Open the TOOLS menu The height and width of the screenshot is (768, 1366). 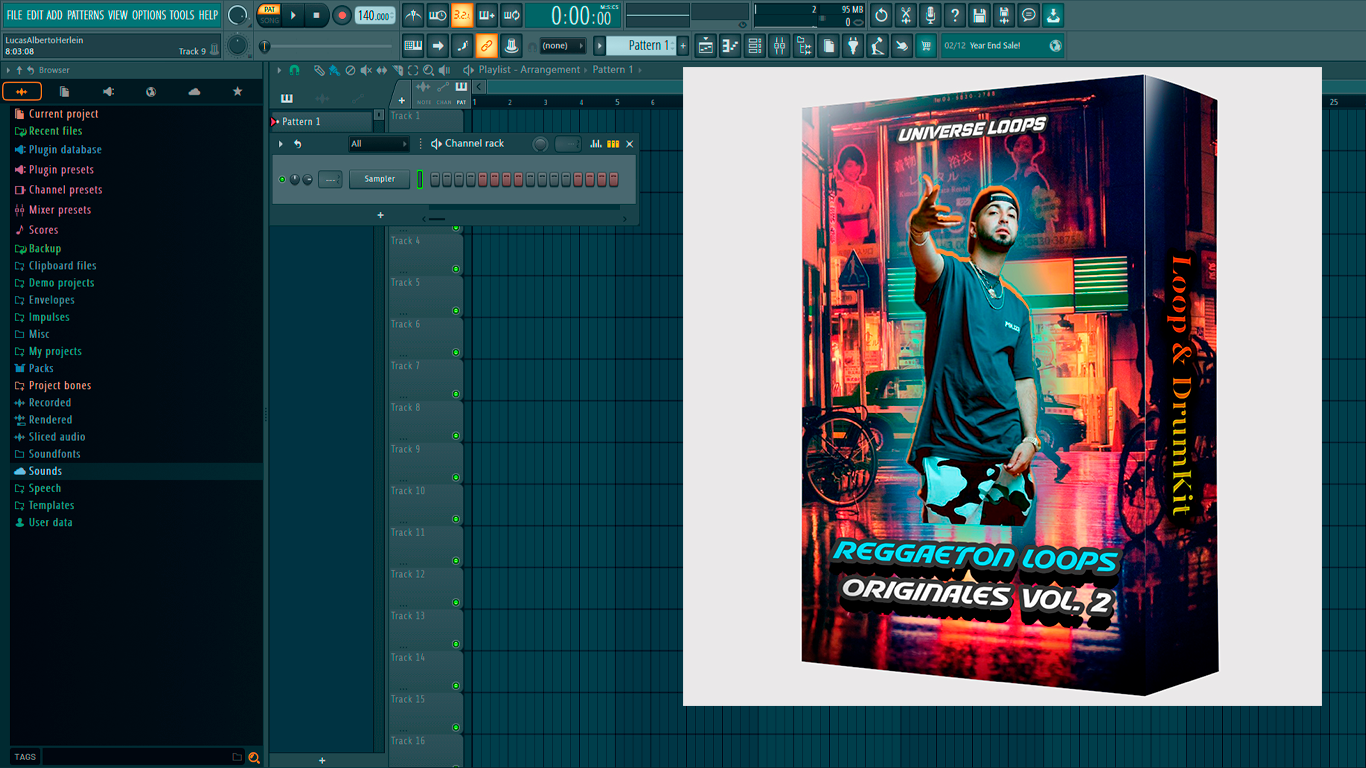pos(182,15)
